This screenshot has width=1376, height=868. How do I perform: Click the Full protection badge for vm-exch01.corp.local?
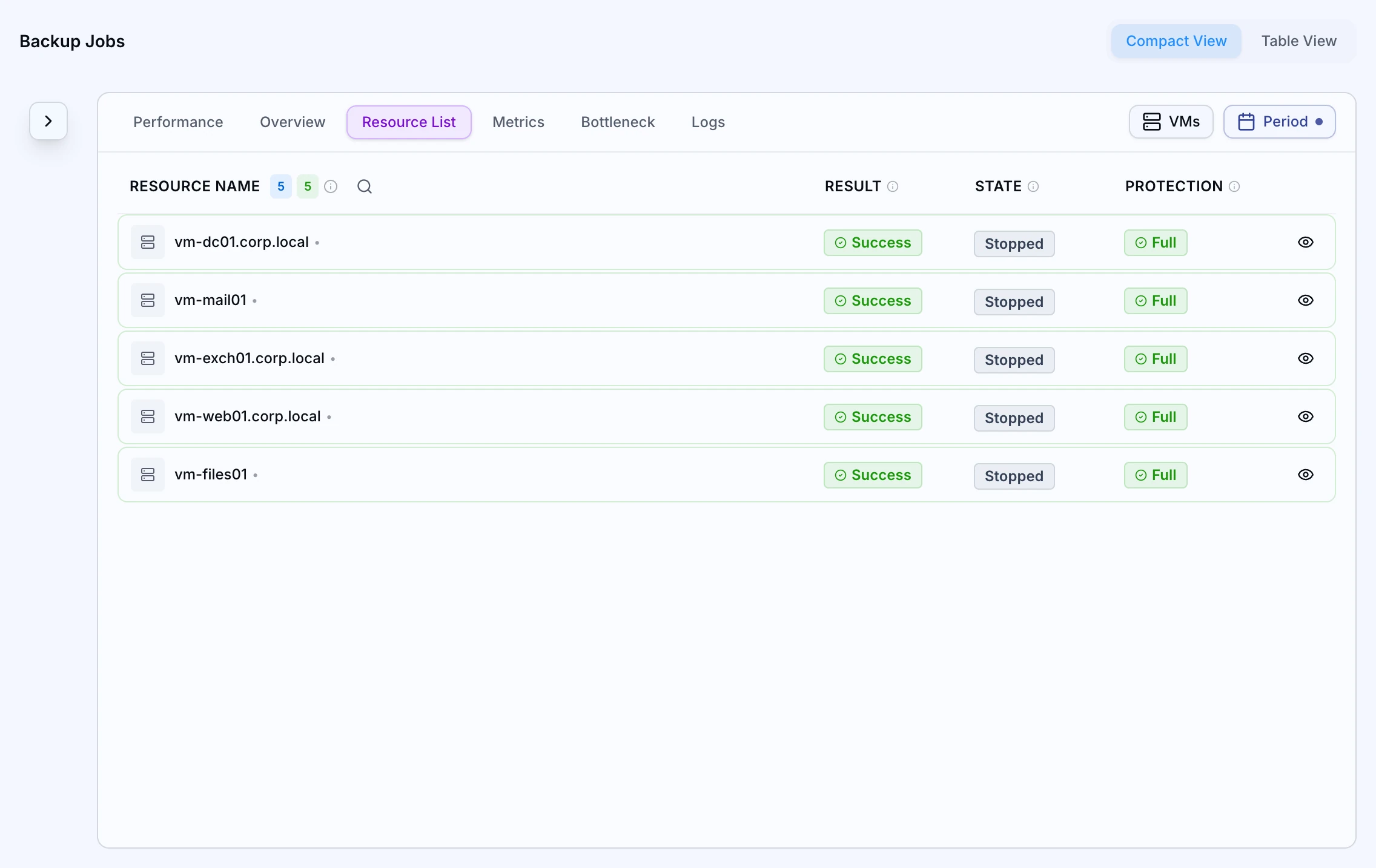pyautogui.click(x=1156, y=359)
